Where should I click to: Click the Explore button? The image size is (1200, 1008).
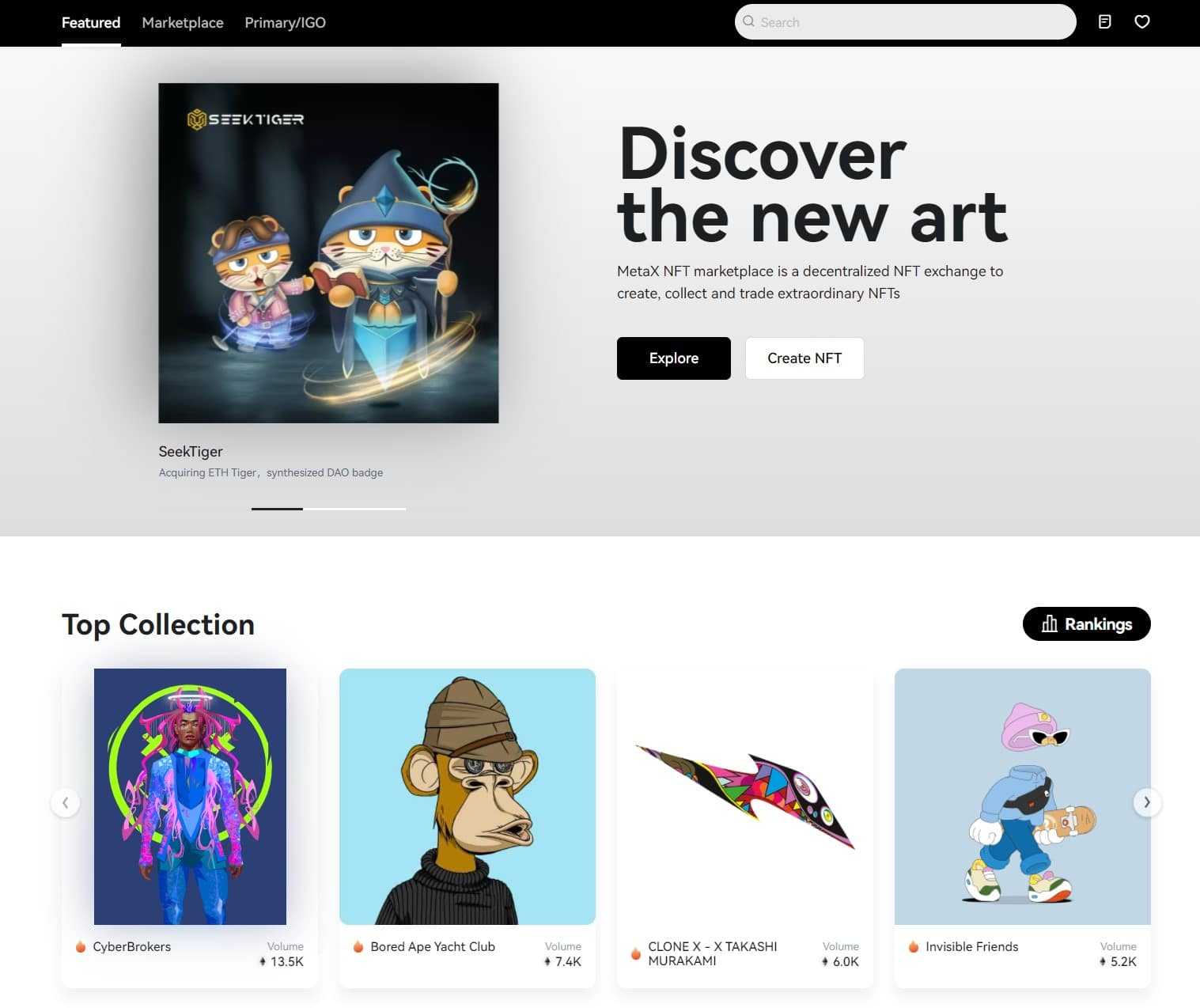point(674,358)
